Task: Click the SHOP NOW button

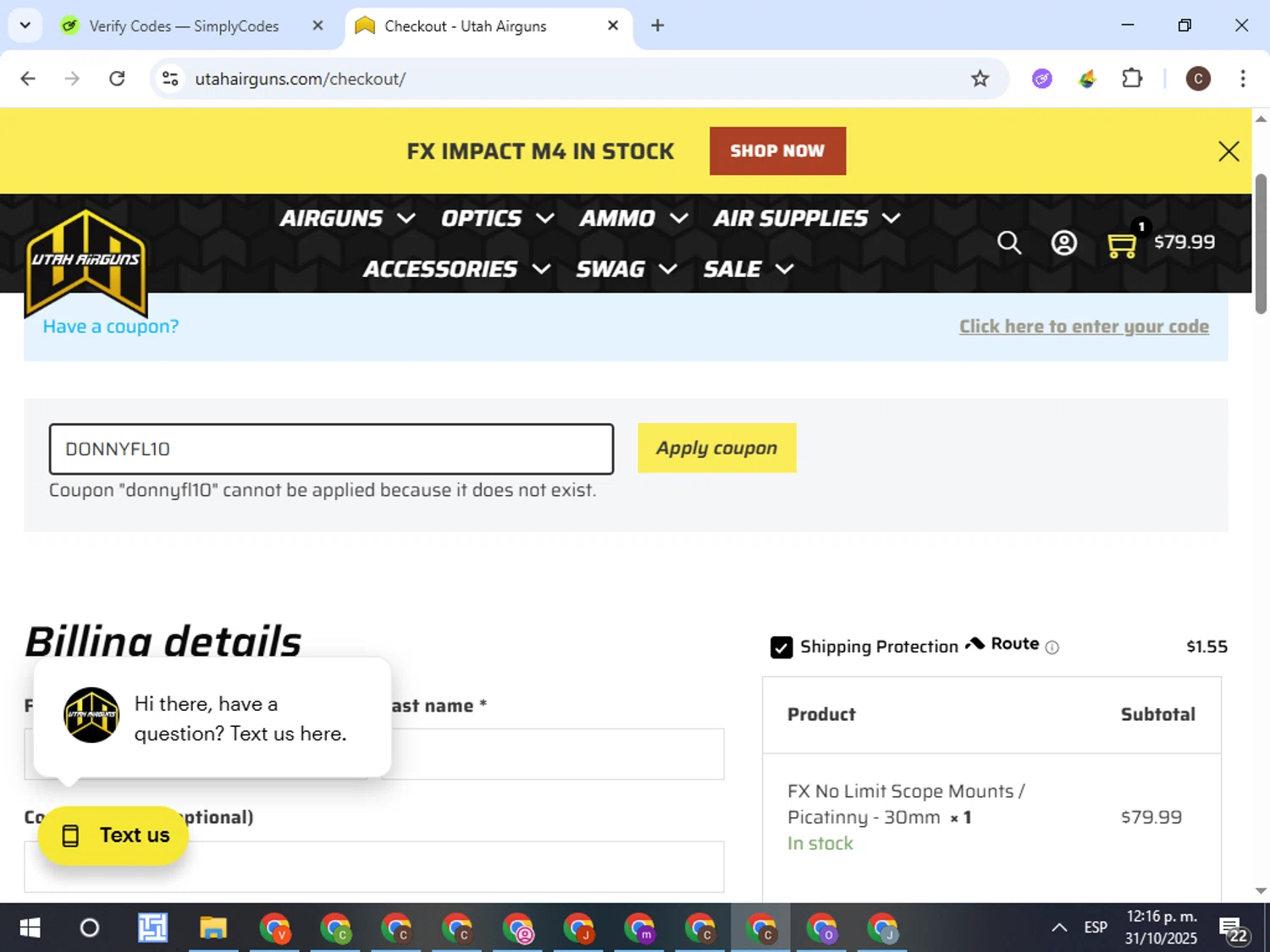Action: pos(777,151)
